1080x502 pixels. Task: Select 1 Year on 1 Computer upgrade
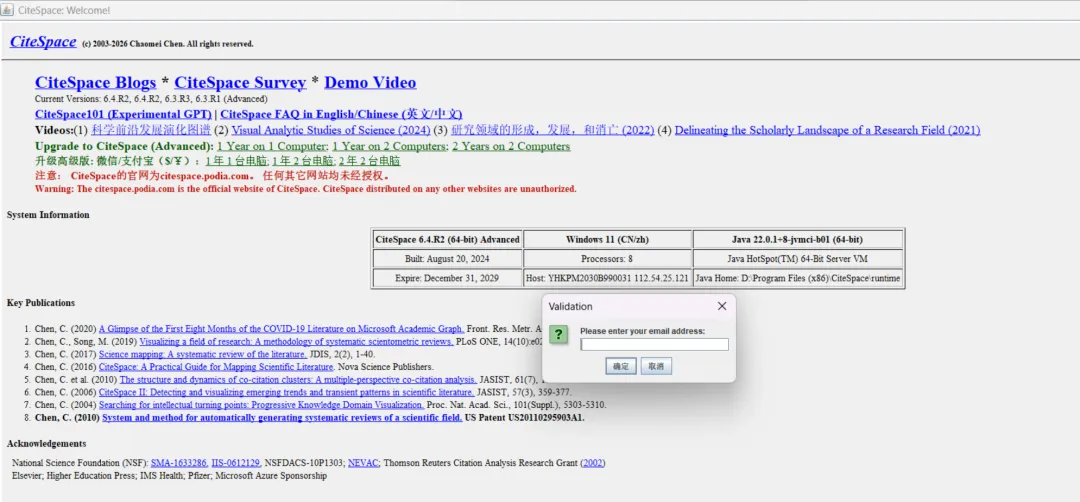tap(271, 147)
